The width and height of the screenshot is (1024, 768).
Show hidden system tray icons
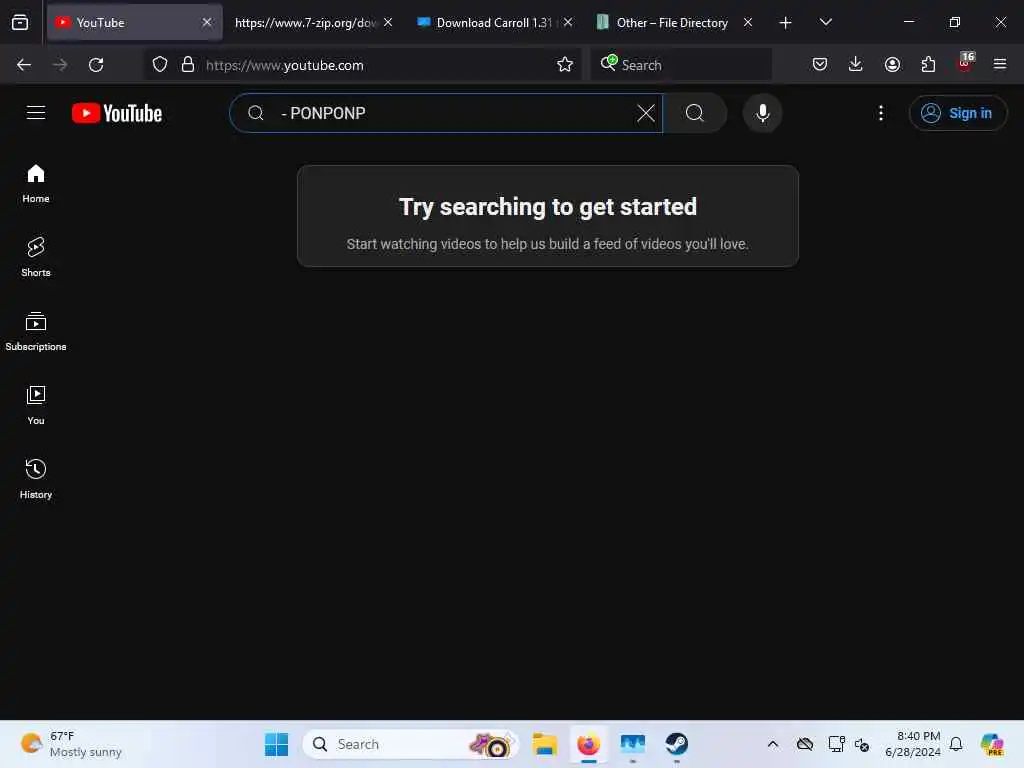773,744
